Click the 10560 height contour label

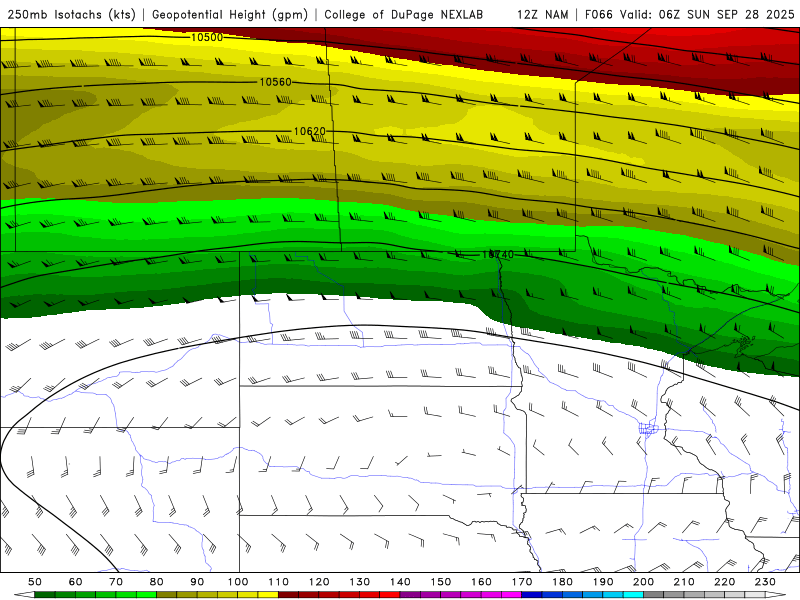[276, 82]
